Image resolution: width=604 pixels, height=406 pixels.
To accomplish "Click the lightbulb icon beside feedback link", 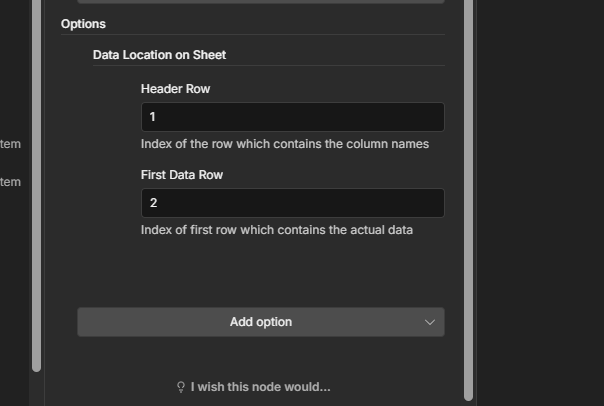I will (181, 387).
